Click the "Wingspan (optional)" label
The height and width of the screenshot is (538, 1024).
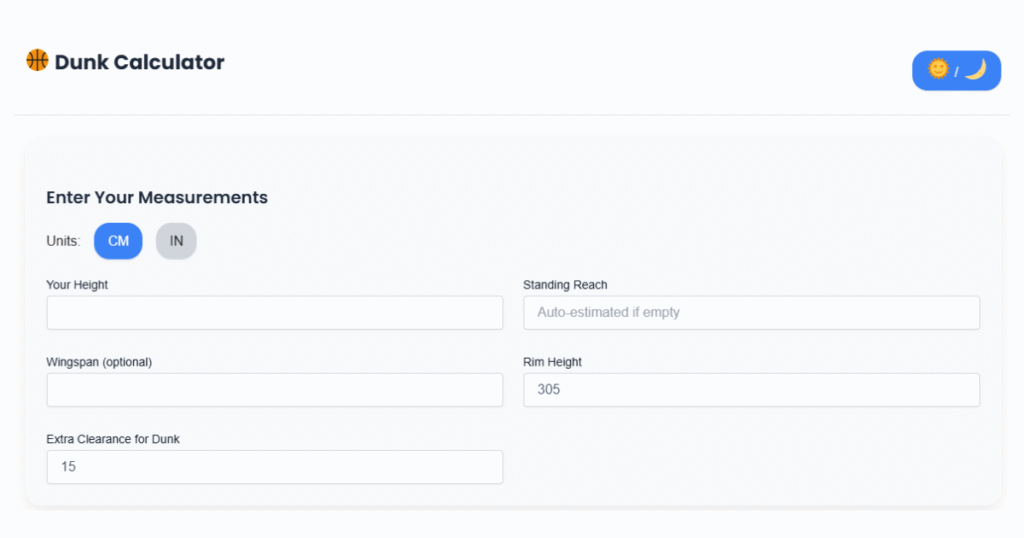tap(99, 362)
